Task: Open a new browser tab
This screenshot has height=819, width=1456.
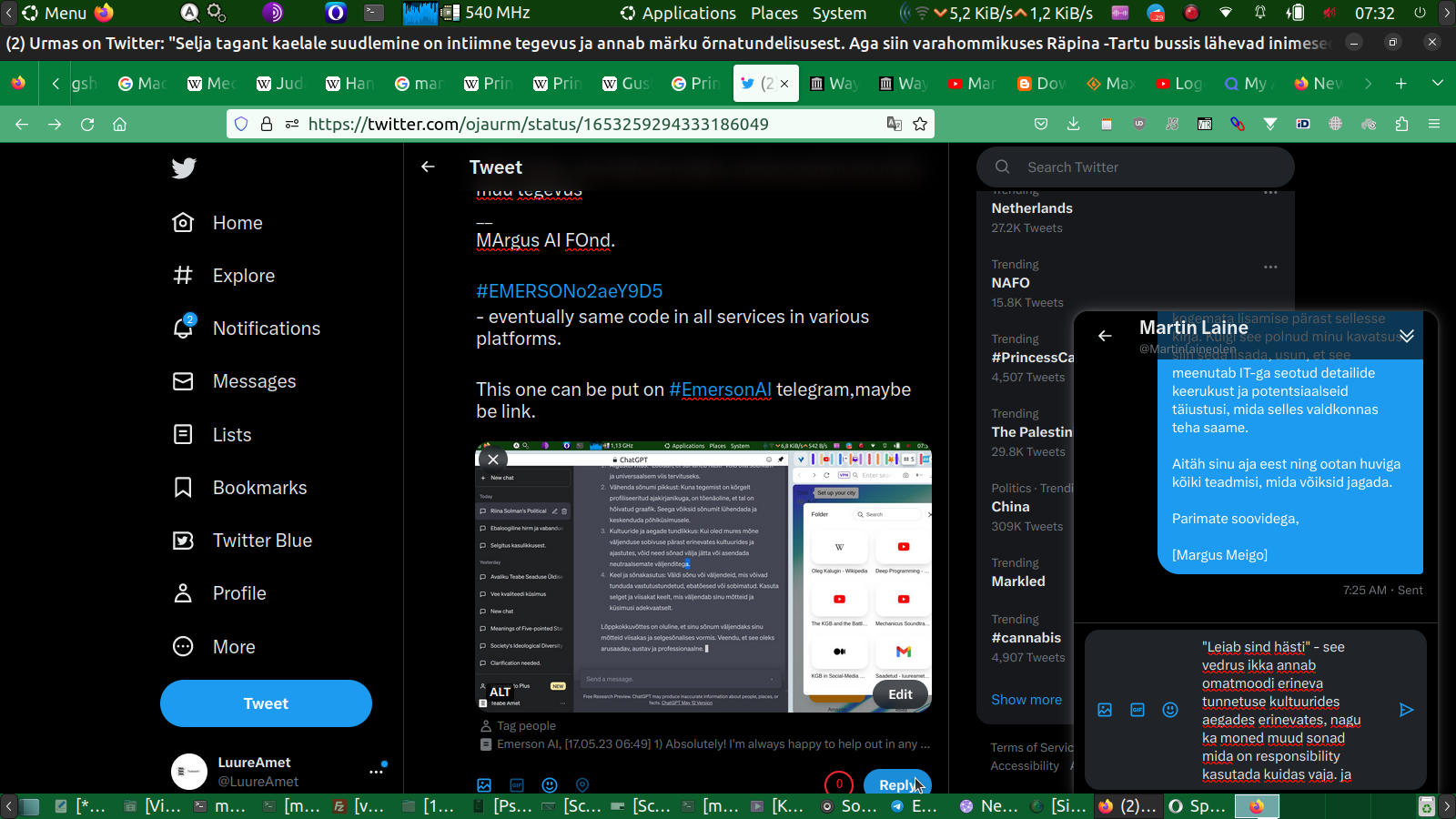Action: [1401, 83]
